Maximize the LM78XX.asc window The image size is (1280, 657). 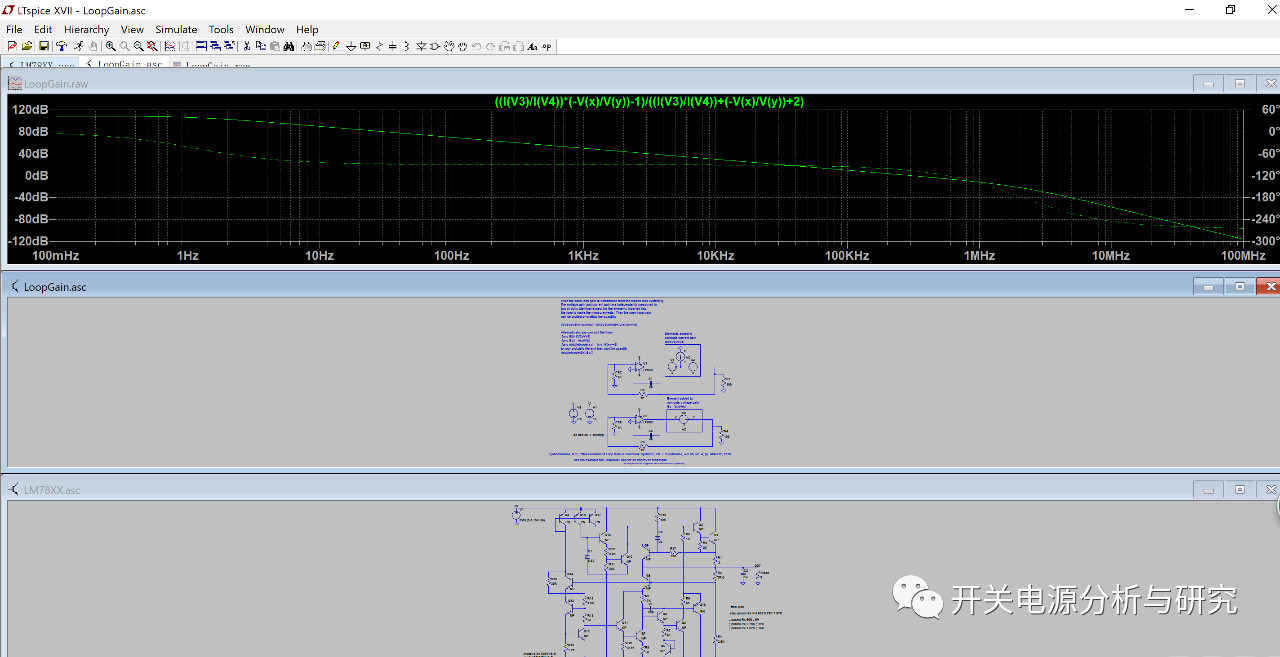point(1240,490)
